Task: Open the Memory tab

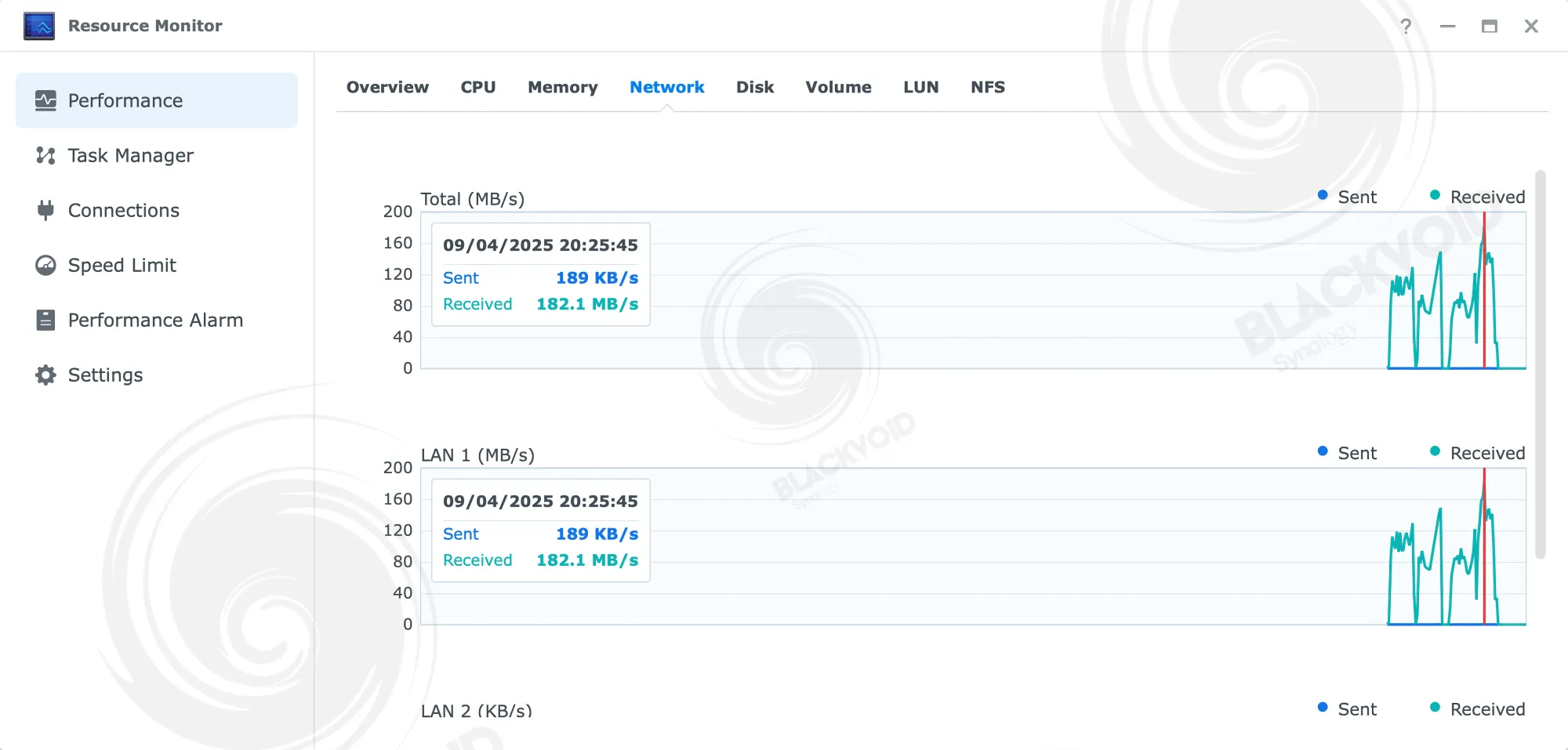Action: (x=562, y=87)
